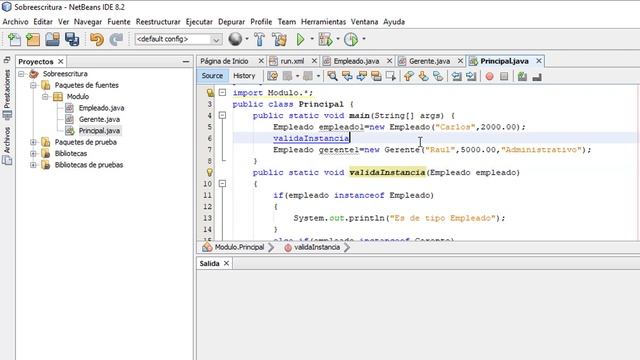Open the Ayuda menu
The height and width of the screenshot is (360, 640).
(394, 22)
